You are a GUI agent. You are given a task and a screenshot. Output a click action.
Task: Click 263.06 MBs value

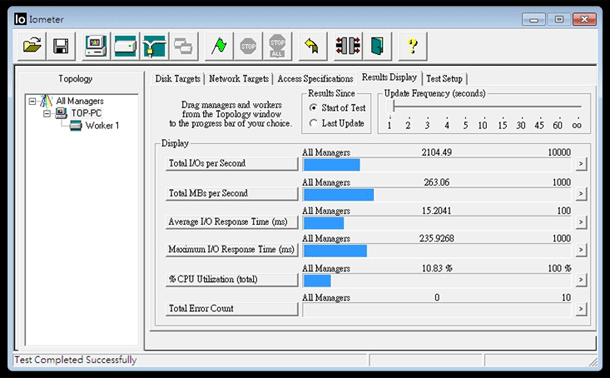coord(437,182)
